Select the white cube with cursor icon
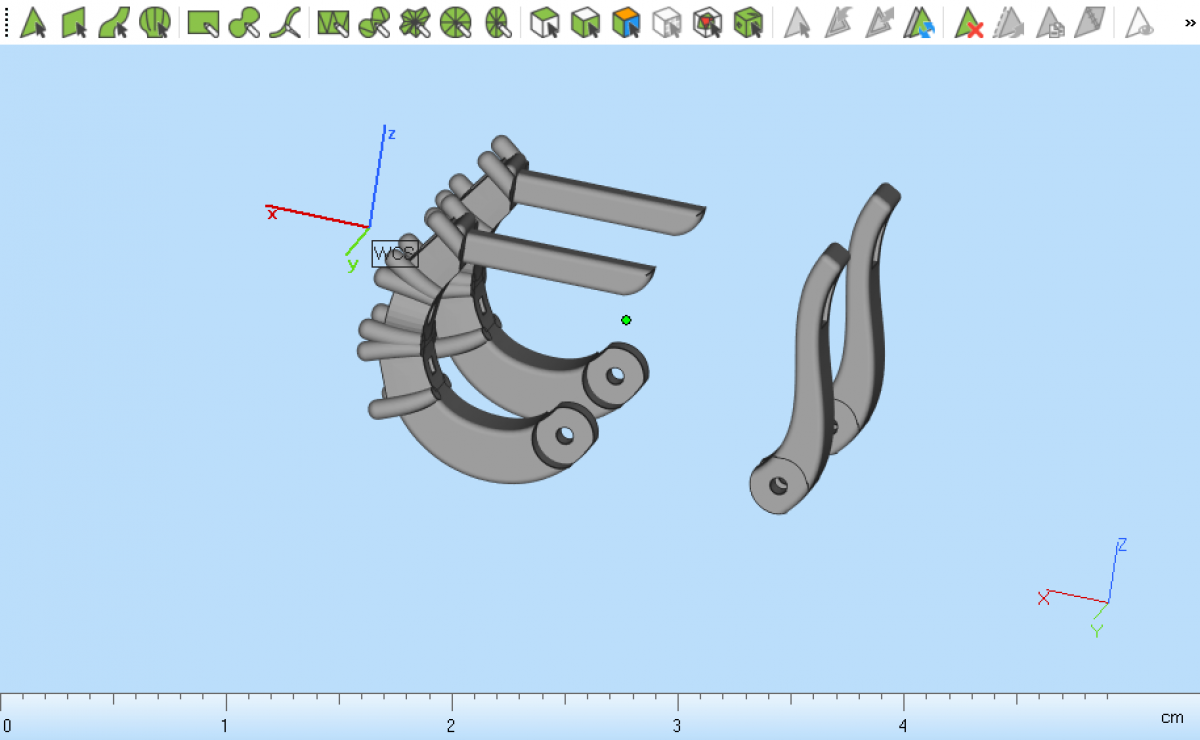Viewport: 1200px width, 740px height. tap(544, 21)
